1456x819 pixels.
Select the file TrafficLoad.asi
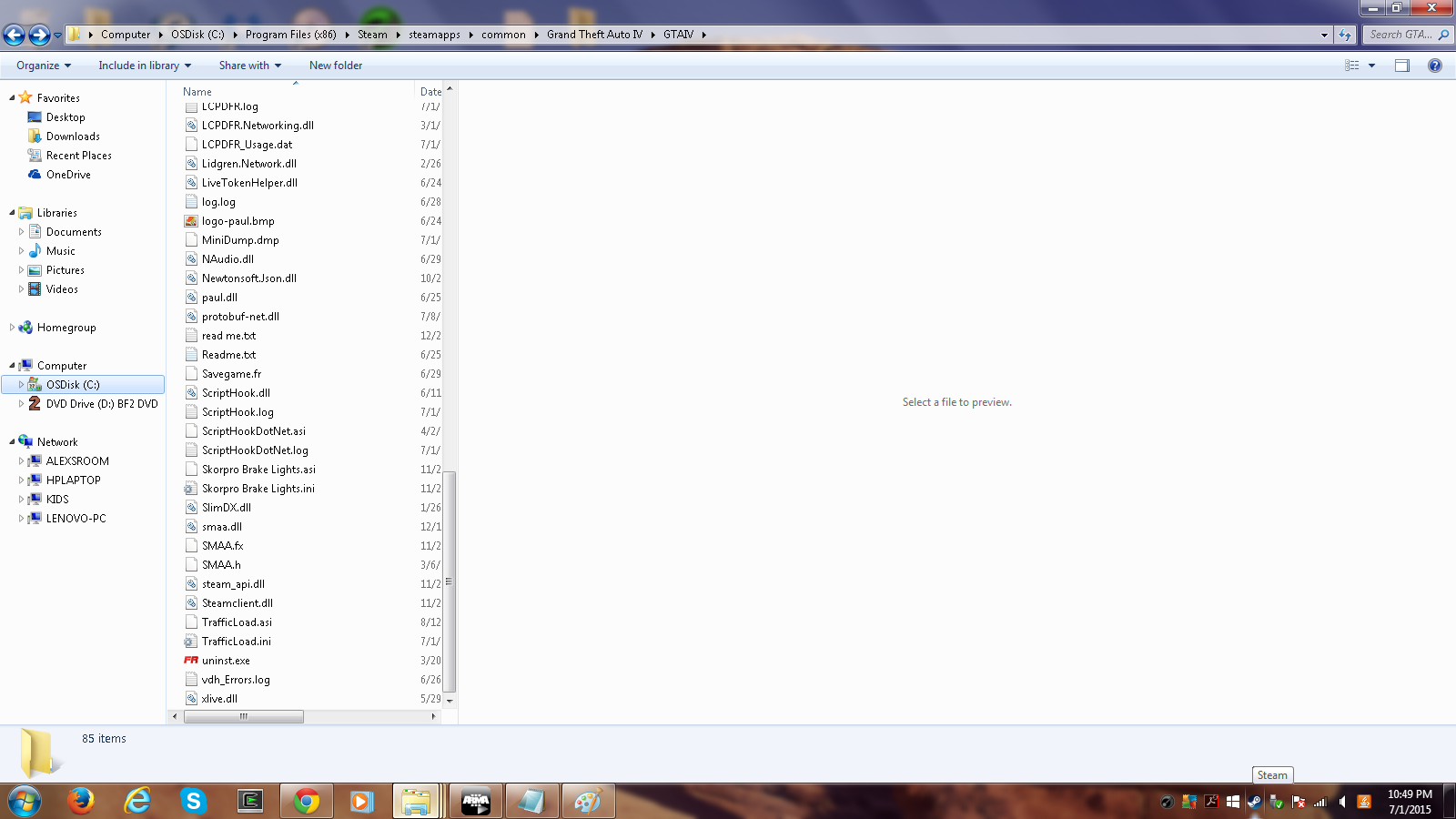click(237, 622)
